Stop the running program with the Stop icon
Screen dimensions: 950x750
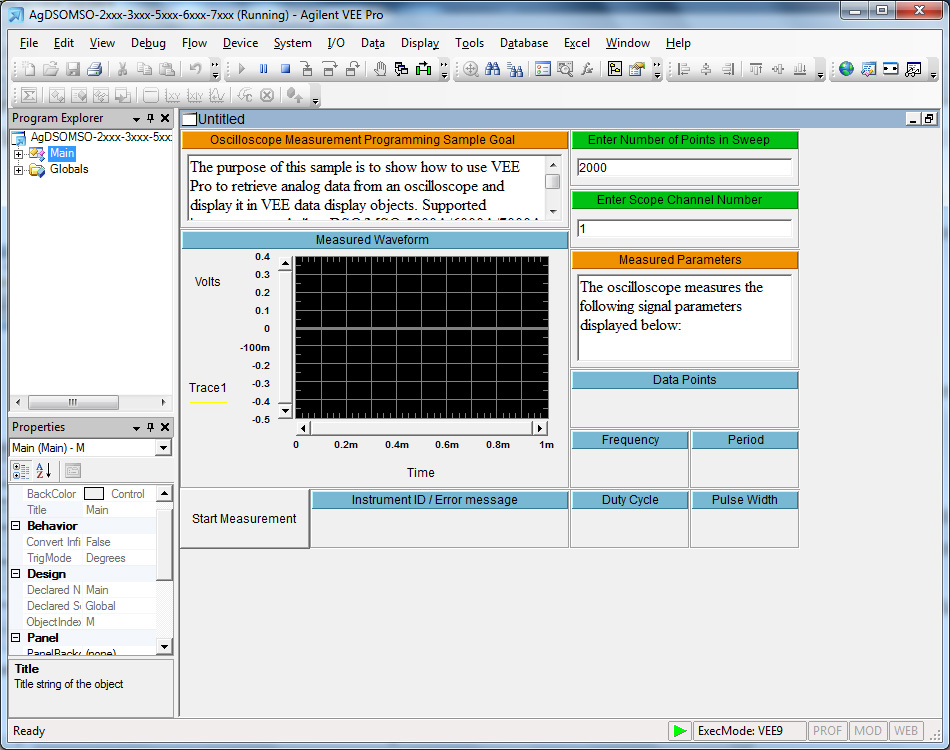click(285, 69)
